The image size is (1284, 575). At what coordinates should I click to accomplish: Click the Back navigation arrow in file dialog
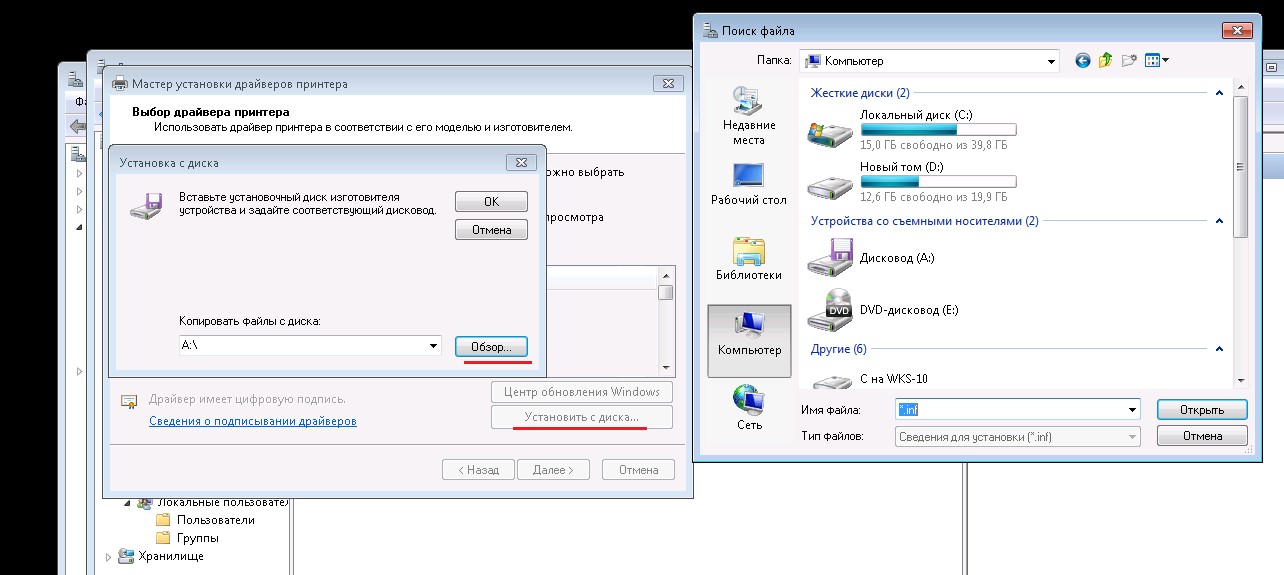(x=1082, y=61)
